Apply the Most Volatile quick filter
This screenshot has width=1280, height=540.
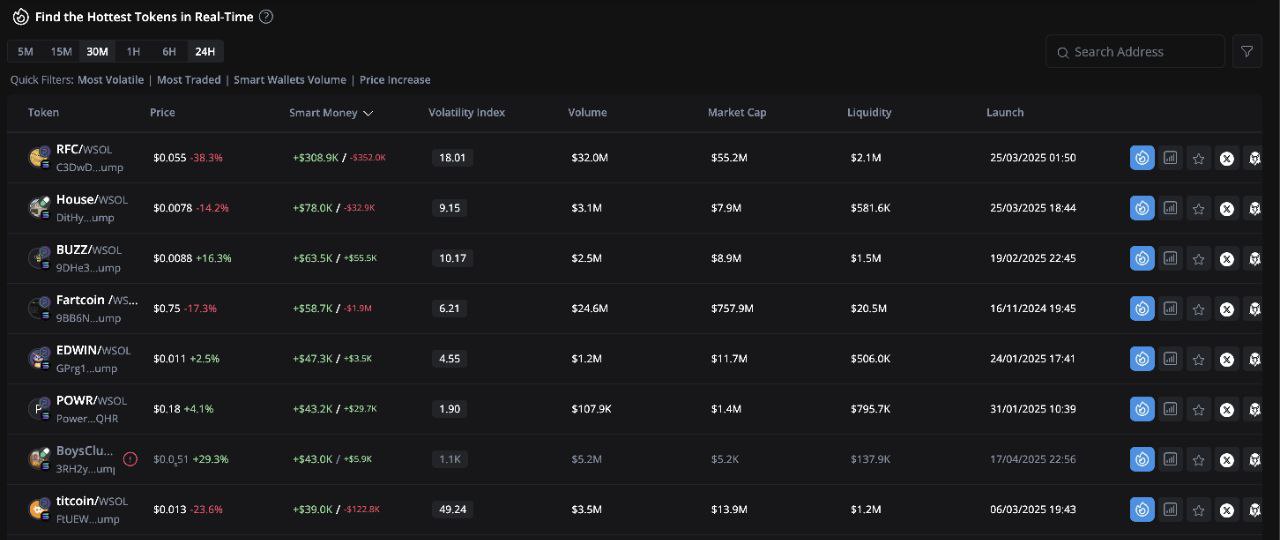(x=111, y=80)
